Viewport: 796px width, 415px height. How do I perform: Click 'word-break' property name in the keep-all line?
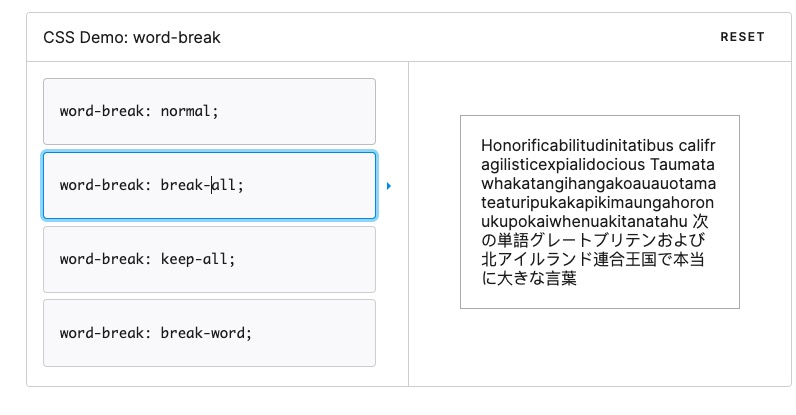coord(101,259)
